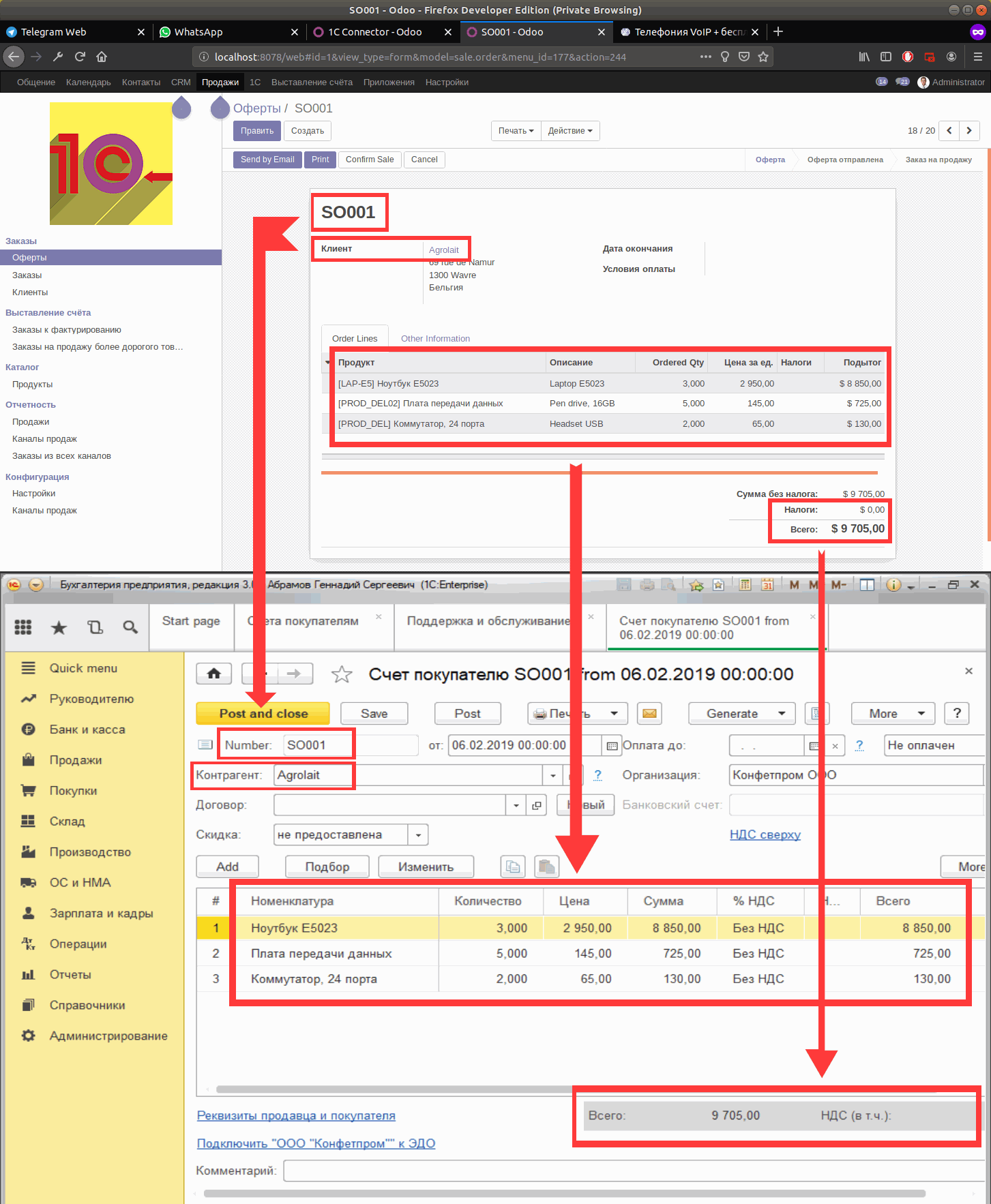991x1204 pixels.
Task: Click the Confirm Sale button
Action: 370,160
